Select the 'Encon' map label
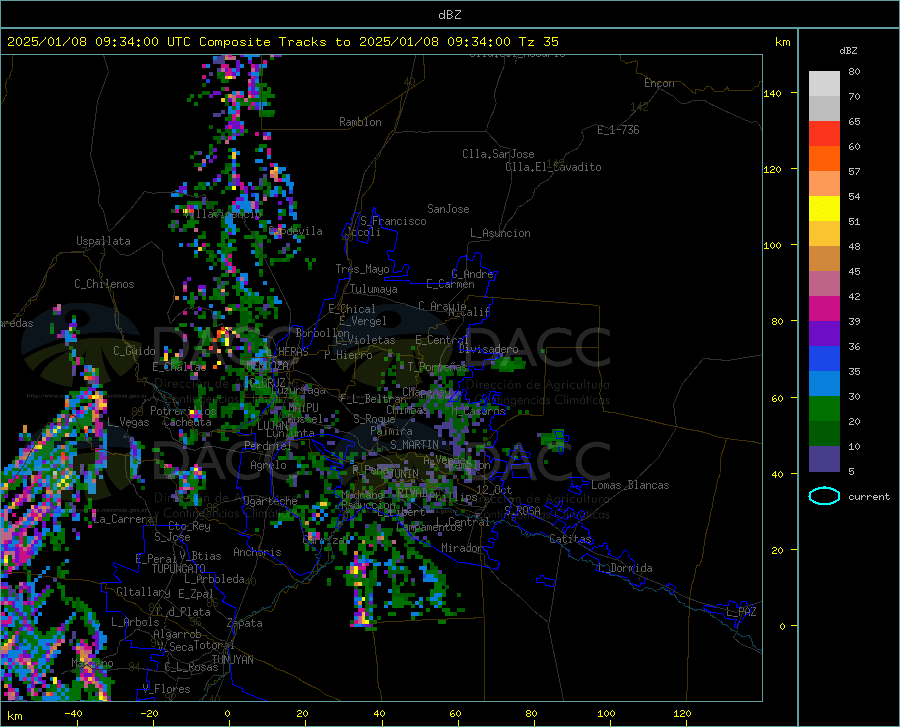The width and height of the screenshot is (900, 727). 659,83
